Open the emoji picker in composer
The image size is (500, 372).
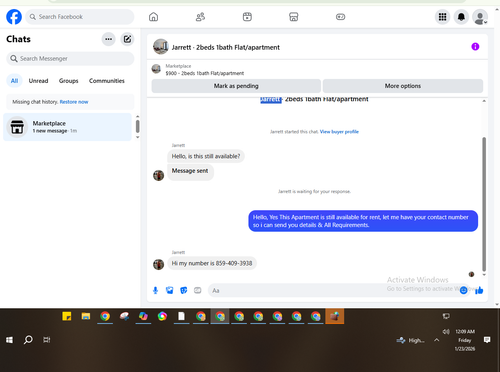464,290
